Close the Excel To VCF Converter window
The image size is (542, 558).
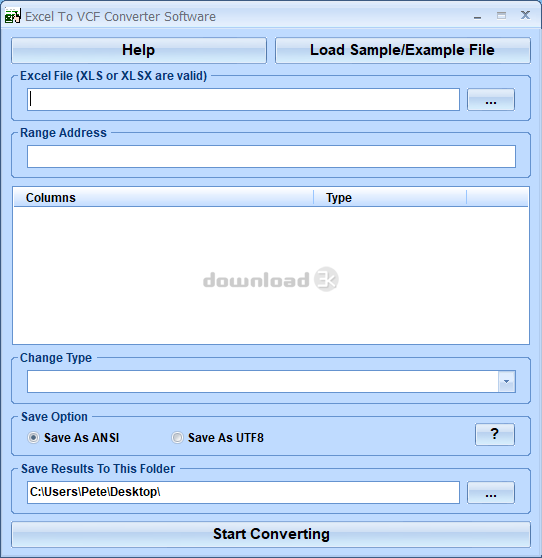[525, 15]
